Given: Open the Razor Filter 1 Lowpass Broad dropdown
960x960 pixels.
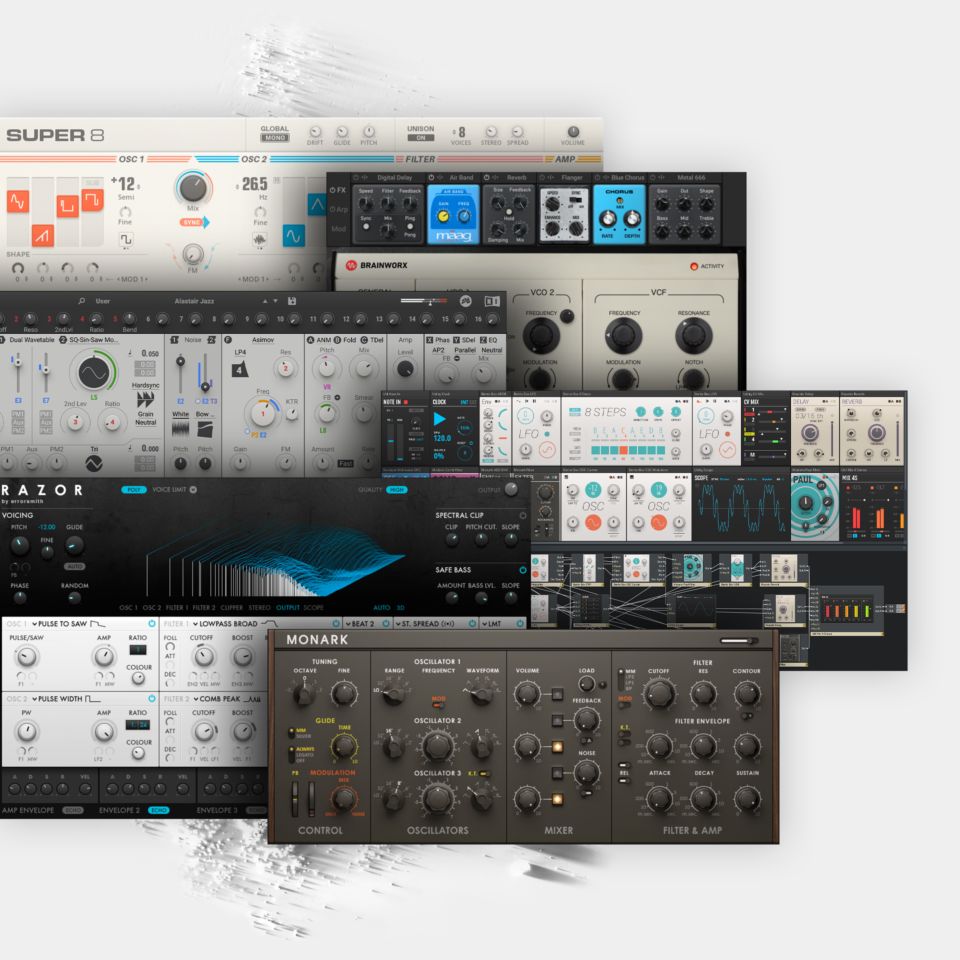Looking at the screenshot, I should pyautogui.click(x=234, y=624).
